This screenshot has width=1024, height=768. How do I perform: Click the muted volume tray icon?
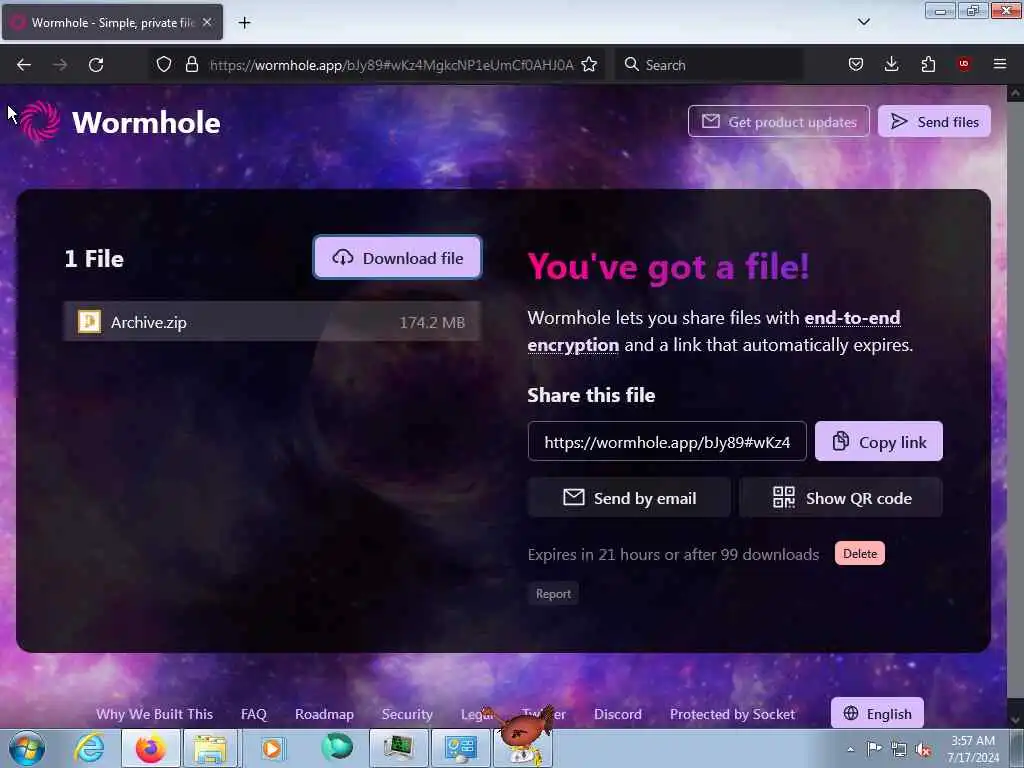pyautogui.click(x=923, y=750)
